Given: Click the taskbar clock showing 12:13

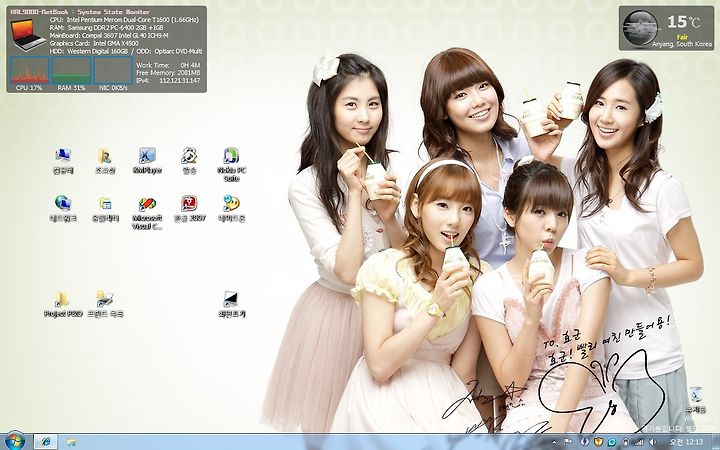Looking at the screenshot, I should point(686,442).
